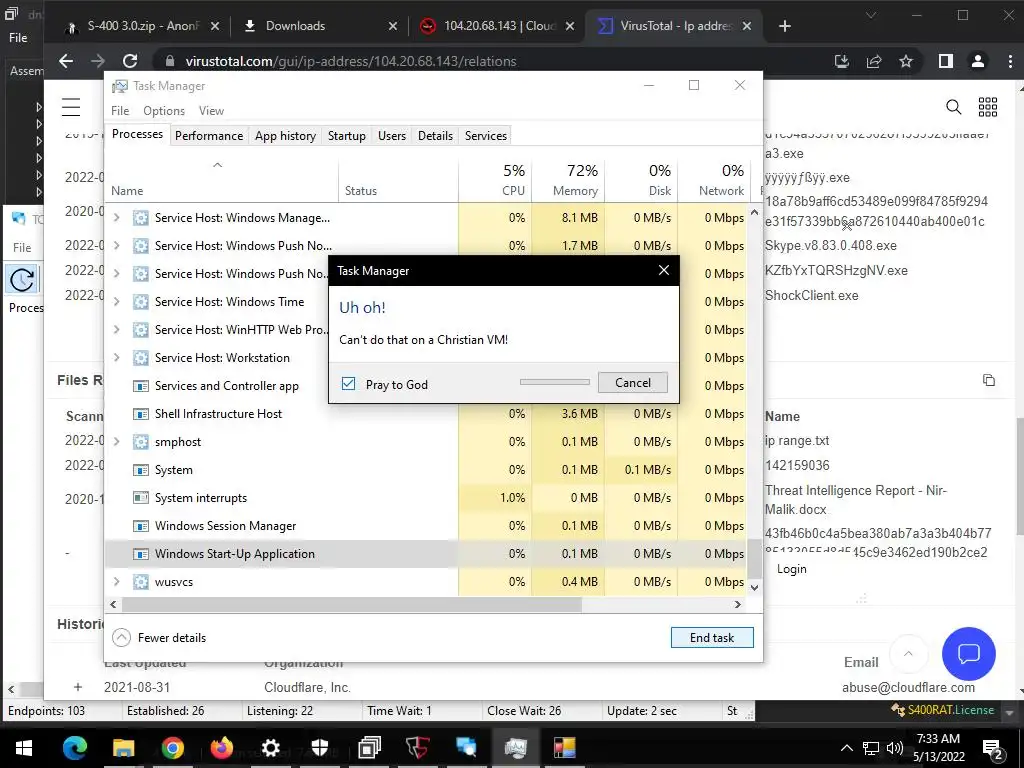The image size is (1024, 768).
Task: Click Cancel in the Uh oh dialog
Action: click(632, 383)
